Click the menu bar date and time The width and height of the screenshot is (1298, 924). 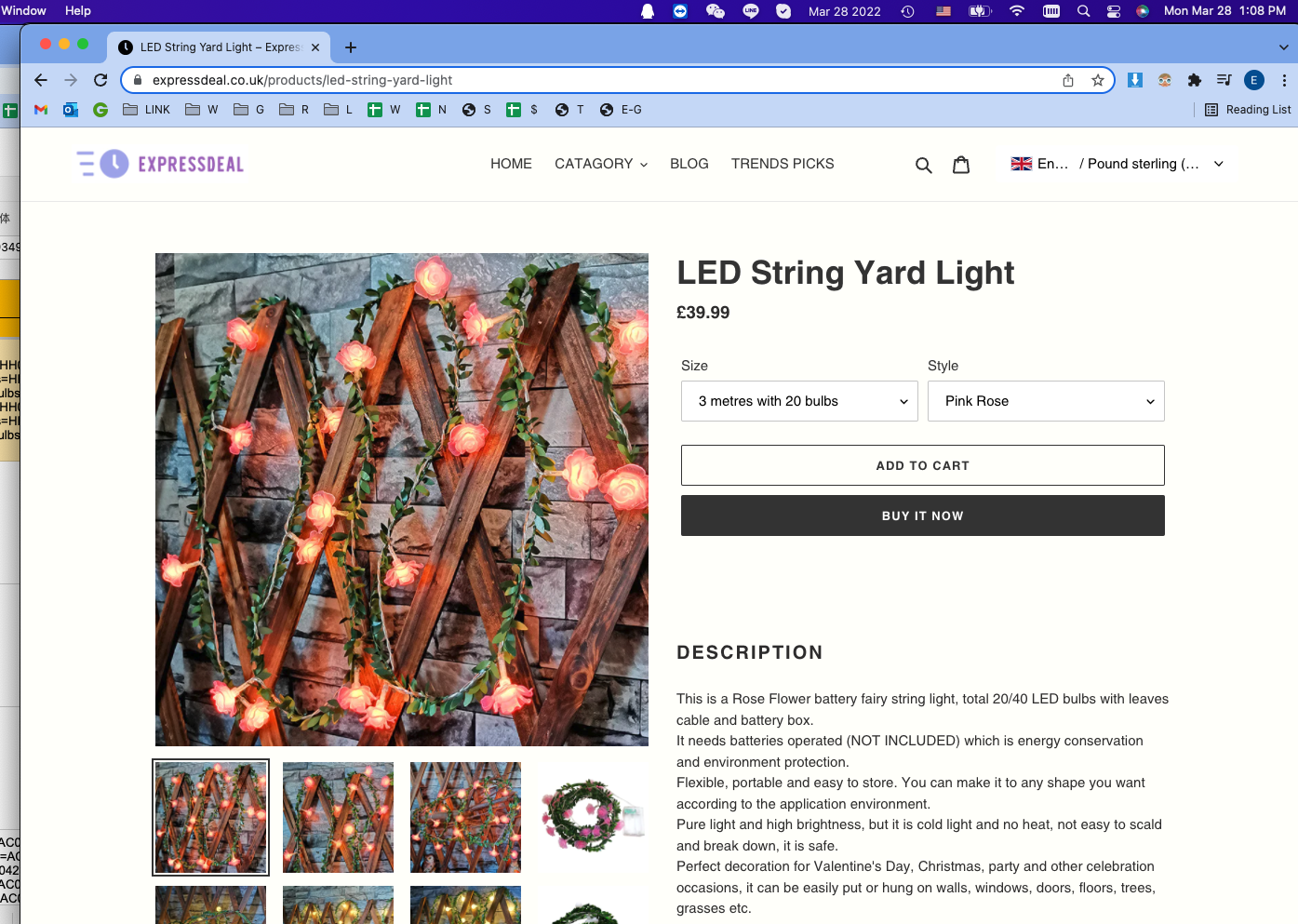(1224, 11)
